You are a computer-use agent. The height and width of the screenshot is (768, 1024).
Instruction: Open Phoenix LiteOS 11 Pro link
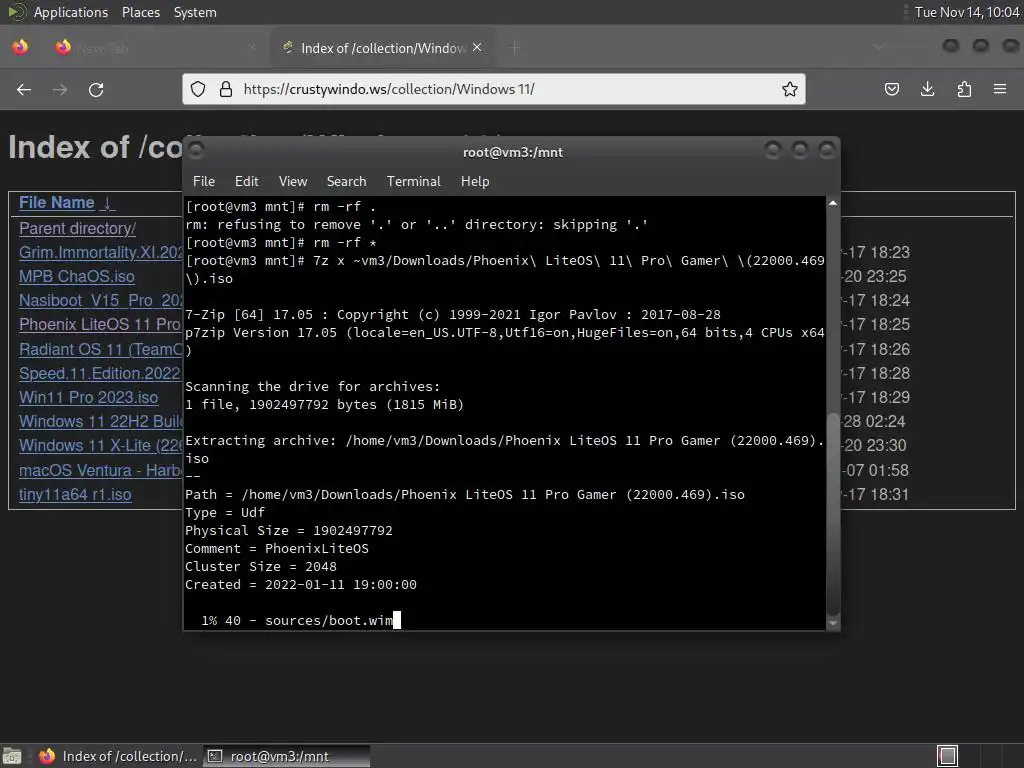pyautogui.click(x=101, y=325)
